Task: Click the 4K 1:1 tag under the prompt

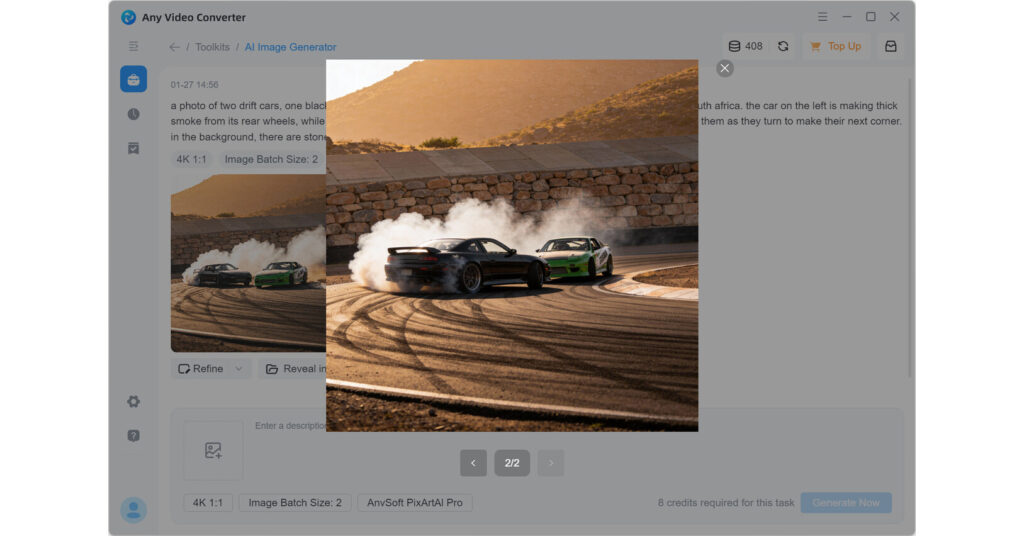Action: pos(191,159)
